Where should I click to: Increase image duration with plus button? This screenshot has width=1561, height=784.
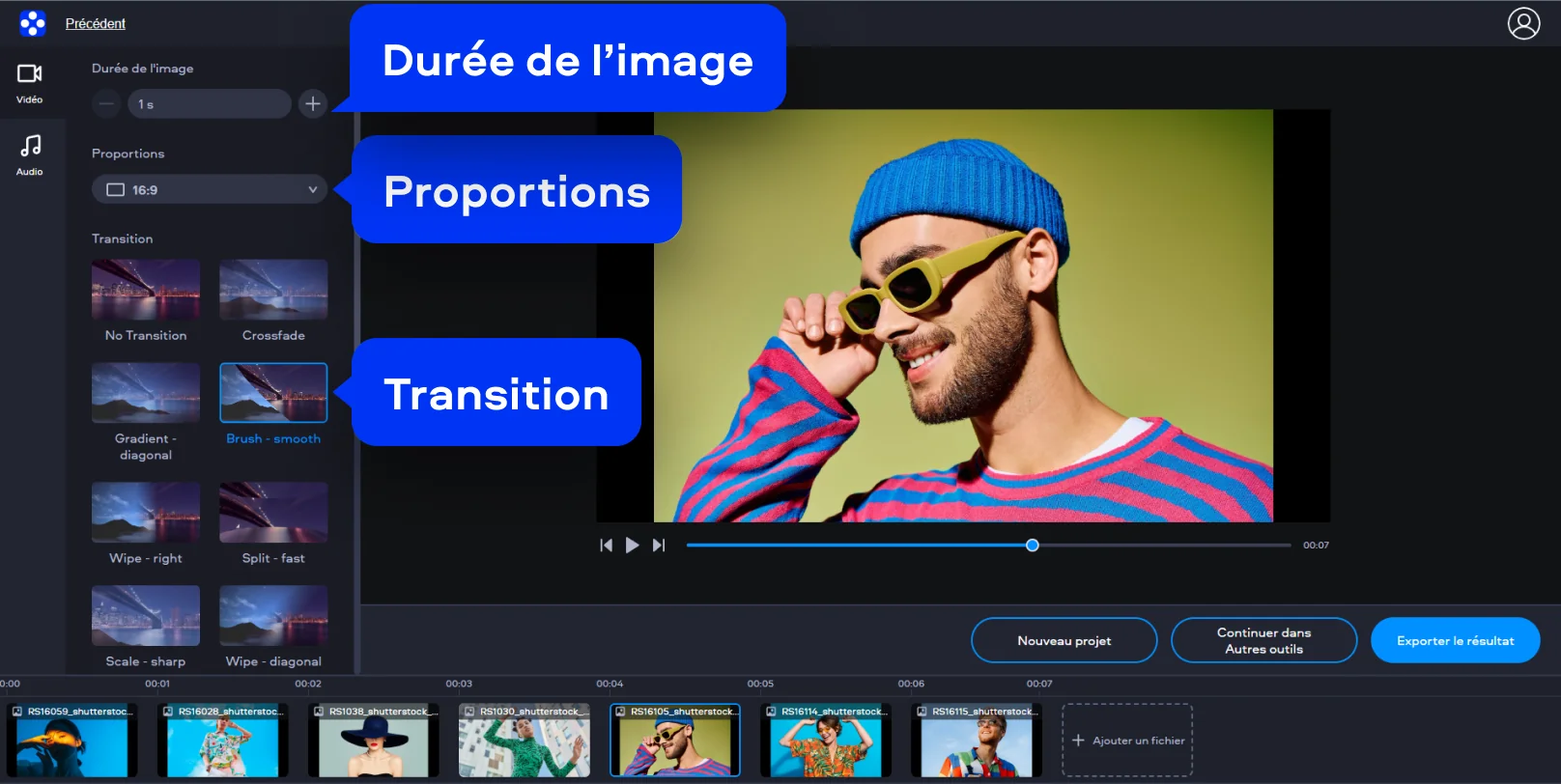coord(313,103)
